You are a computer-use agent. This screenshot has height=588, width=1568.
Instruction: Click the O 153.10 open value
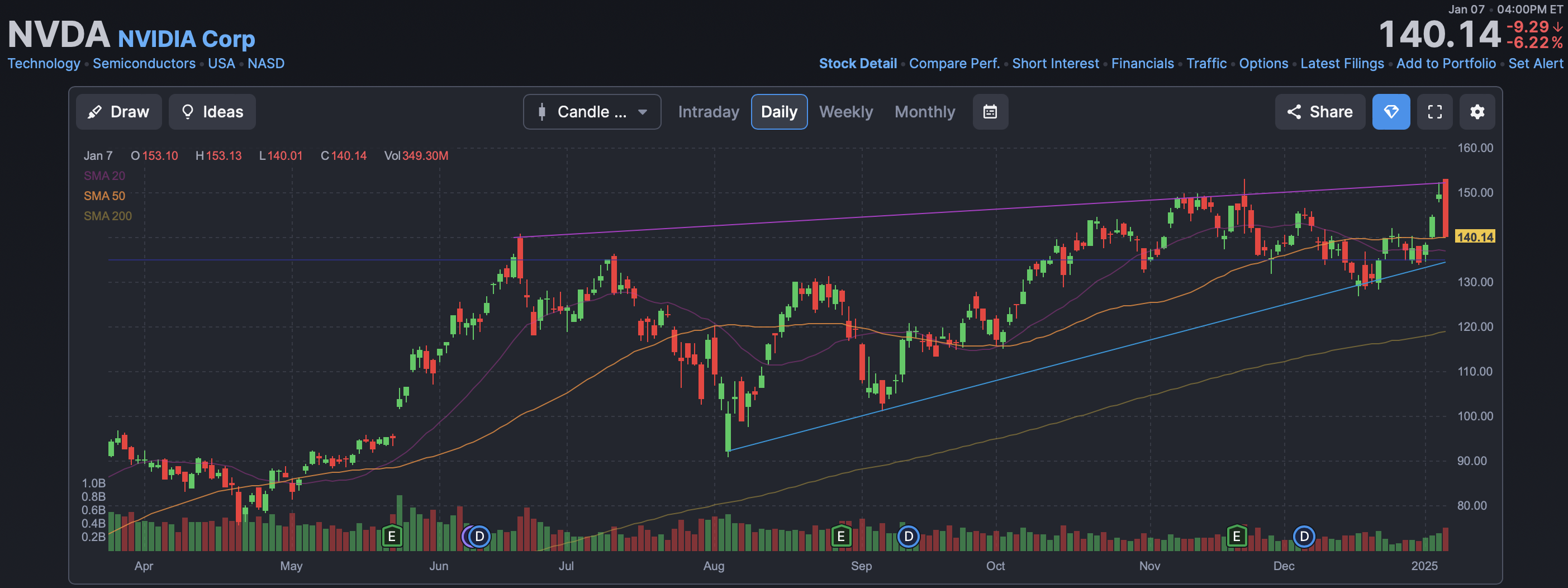(155, 156)
